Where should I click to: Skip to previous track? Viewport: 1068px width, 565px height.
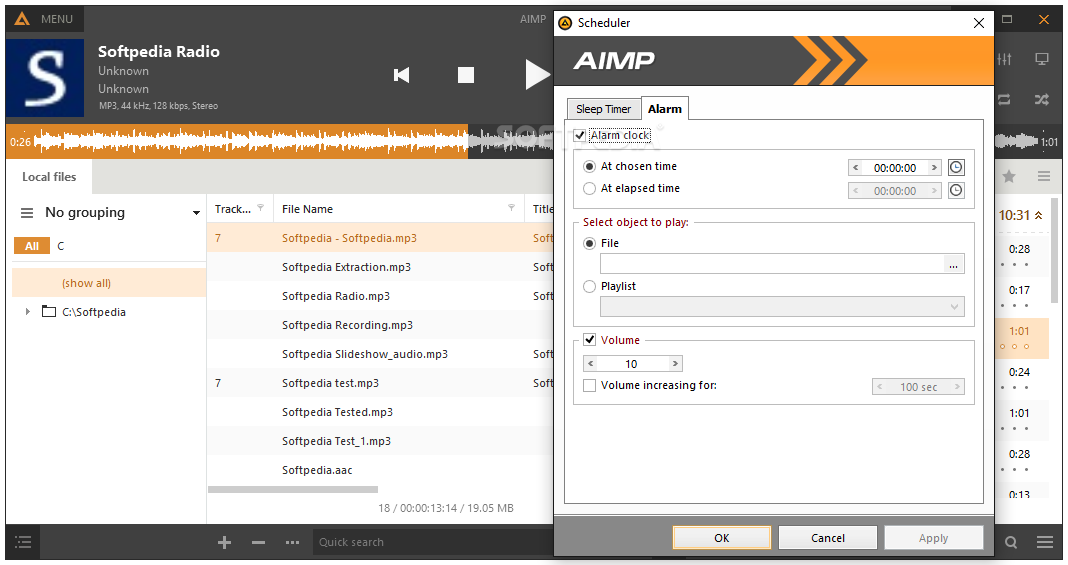coord(402,75)
